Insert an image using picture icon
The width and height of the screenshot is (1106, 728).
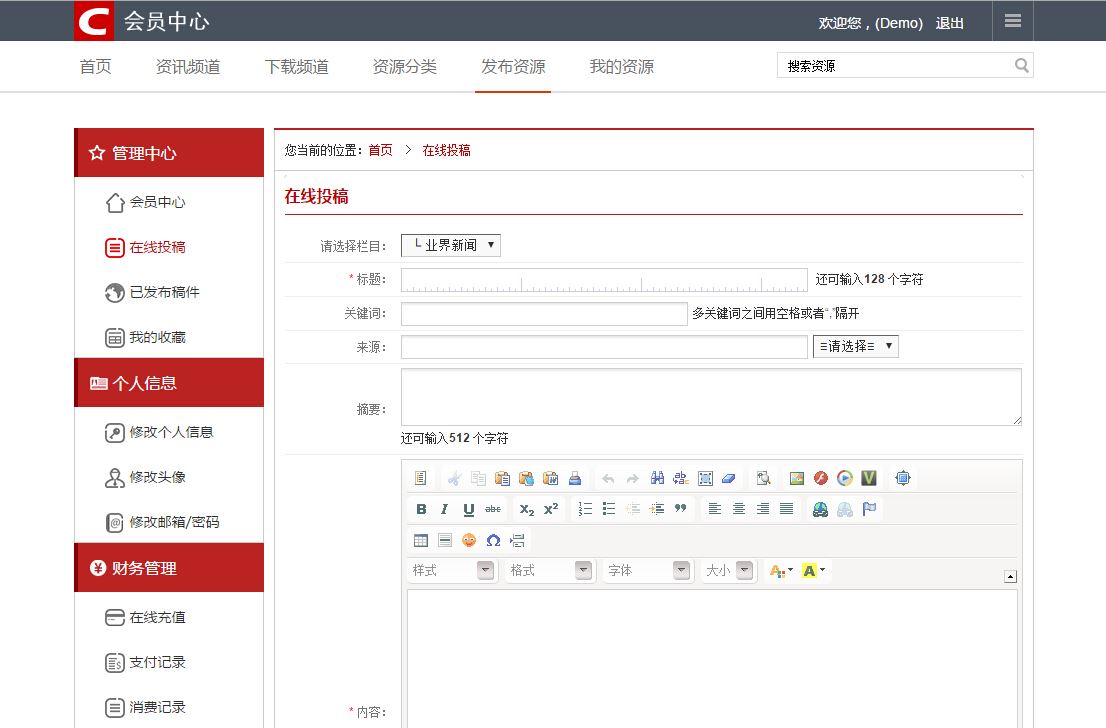point(796,478)
